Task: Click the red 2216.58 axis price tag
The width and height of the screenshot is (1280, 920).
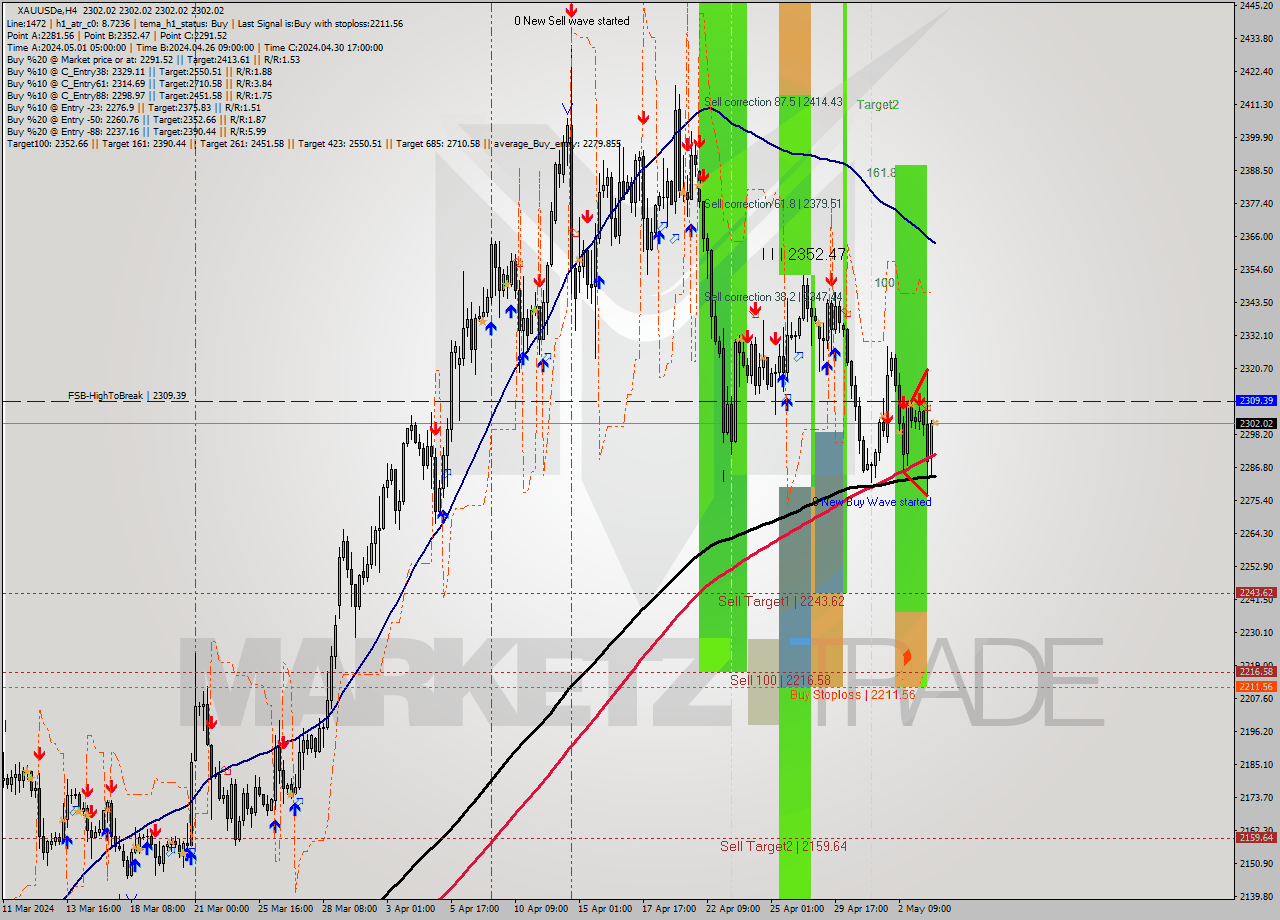Action: point(1256,672)
